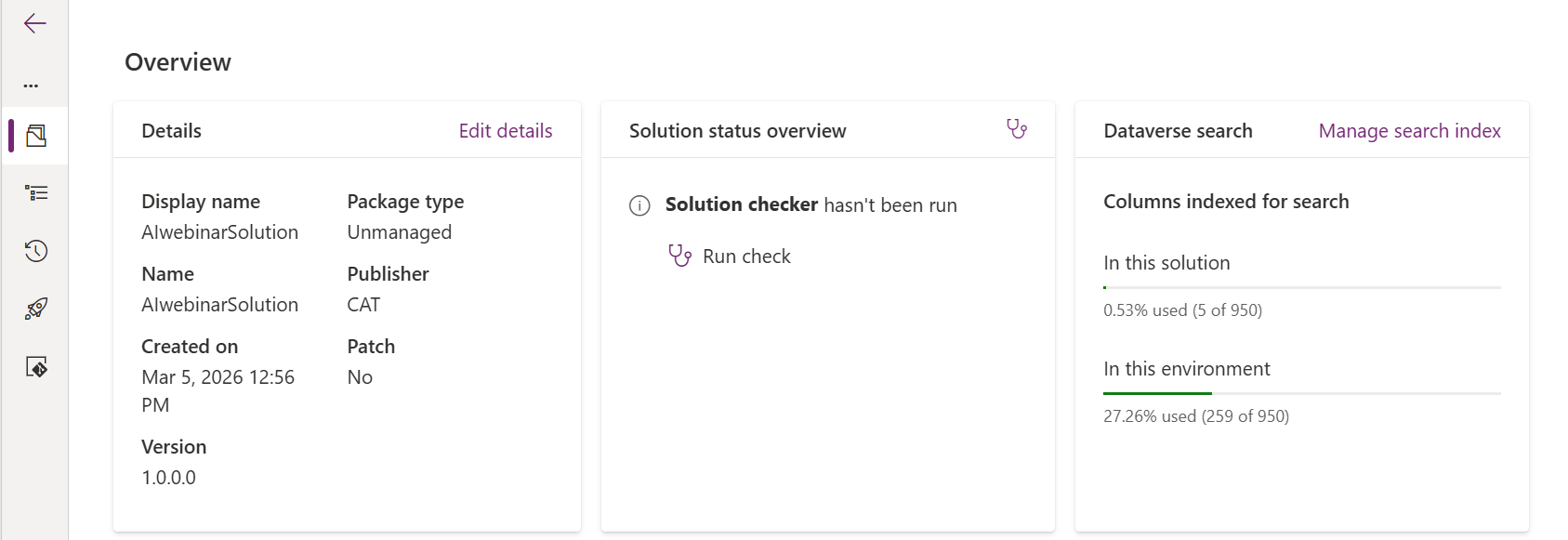Open the Source control icon in sidebar
The image size is (1568, 540).
tap(36, 367)
